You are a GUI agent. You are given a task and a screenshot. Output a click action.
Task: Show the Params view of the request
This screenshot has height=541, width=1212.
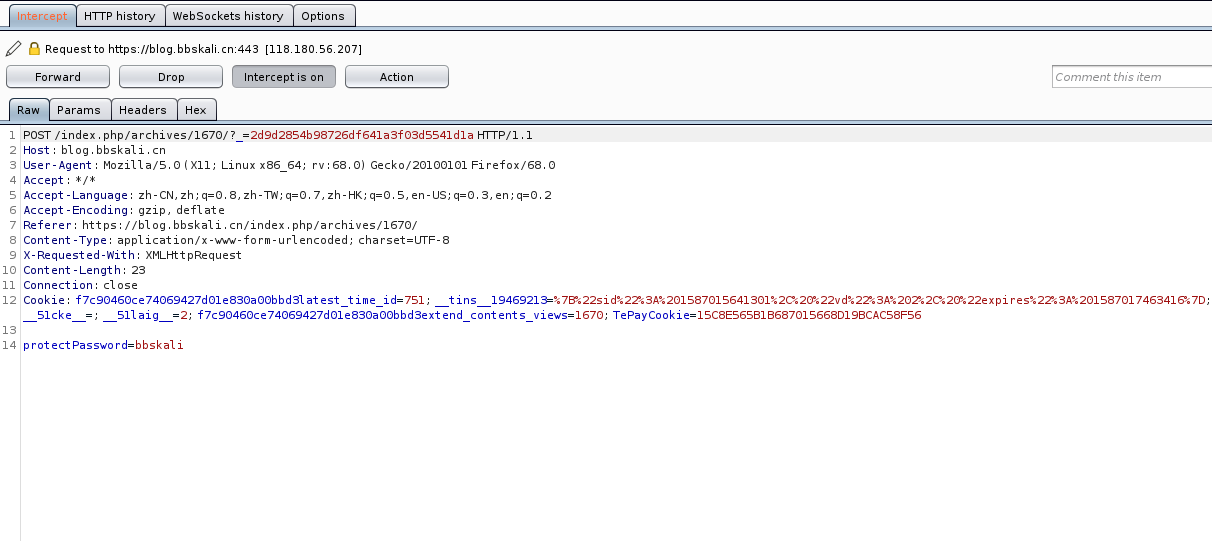78,110
